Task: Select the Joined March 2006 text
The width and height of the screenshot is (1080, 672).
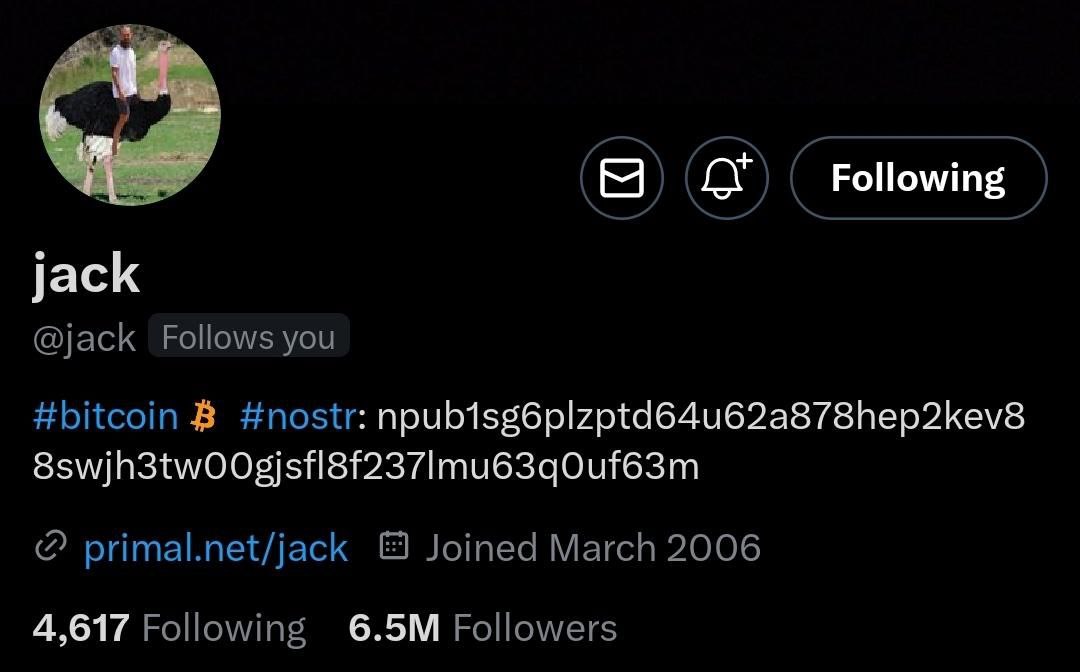Action: (592, 548)
